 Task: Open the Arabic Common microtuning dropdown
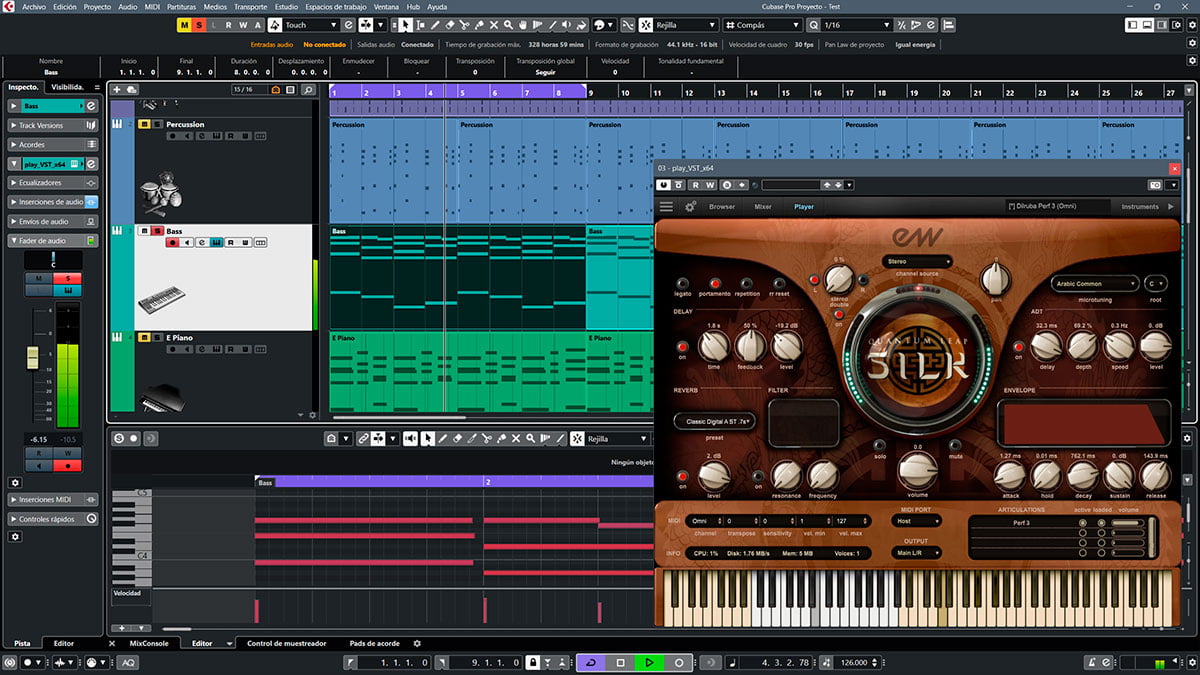click(1095, 283)
